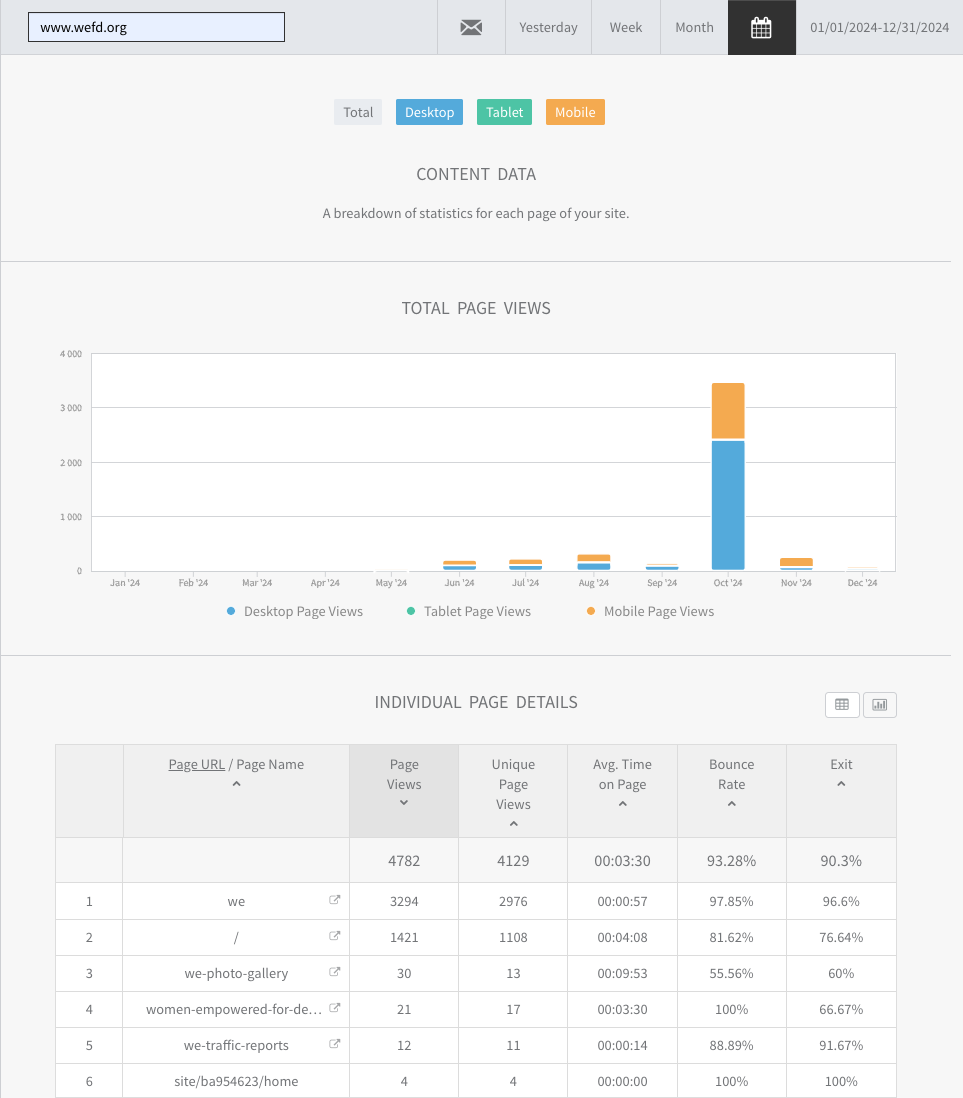The height and width of the screenshot is (1098, 963).
Task: Click the Total filter button
Action: click(x=358, y=112)
